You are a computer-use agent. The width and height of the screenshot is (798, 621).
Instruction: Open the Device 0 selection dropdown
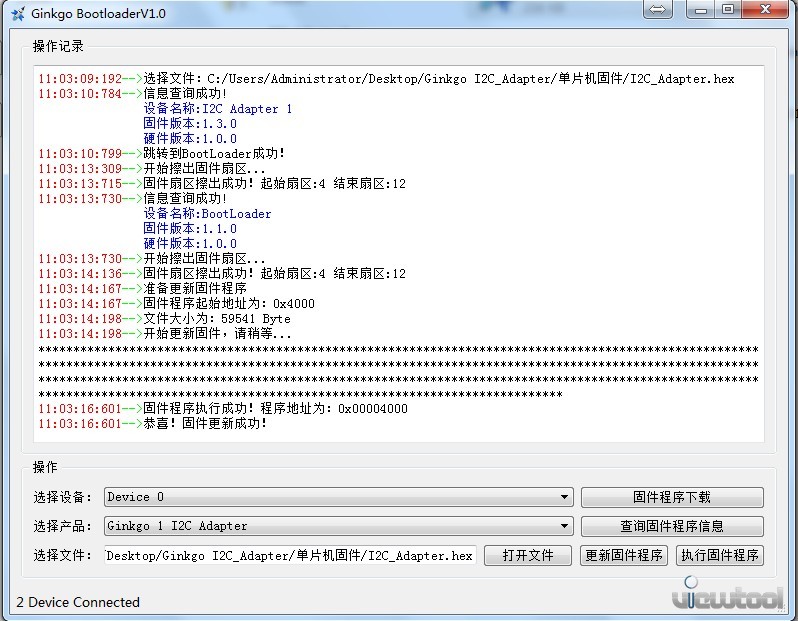tap(338, 497)
